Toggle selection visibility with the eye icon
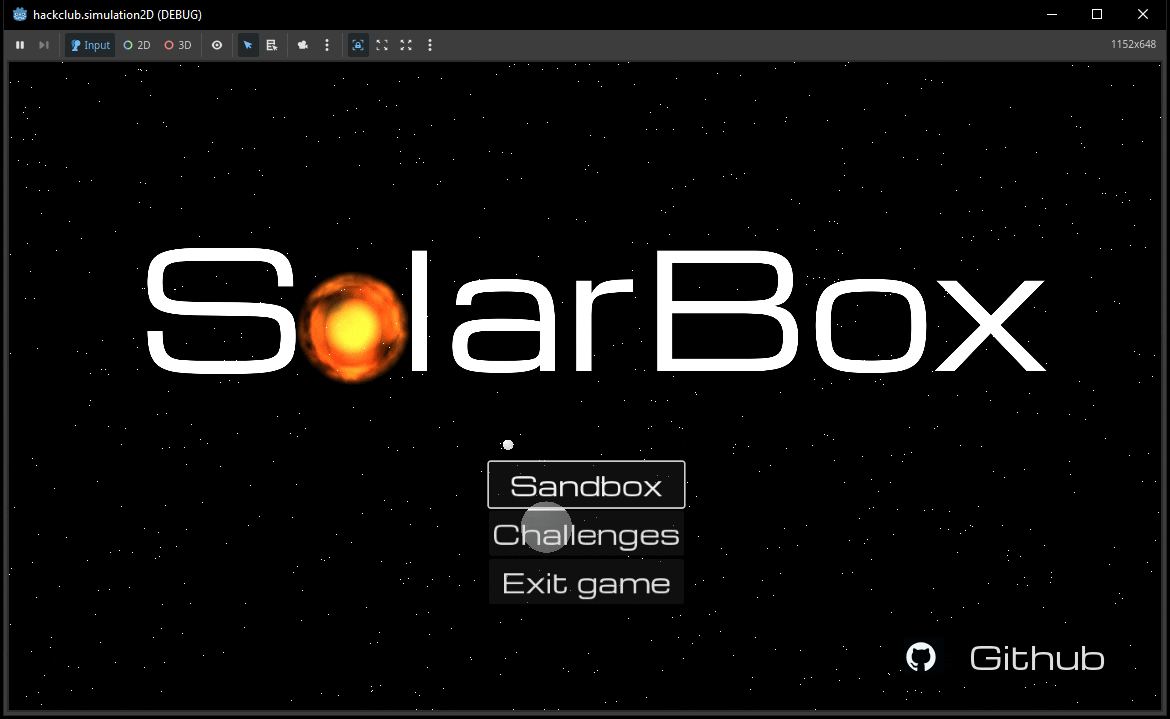Viewport: 1170px width, 719px height. pos(217,45)
